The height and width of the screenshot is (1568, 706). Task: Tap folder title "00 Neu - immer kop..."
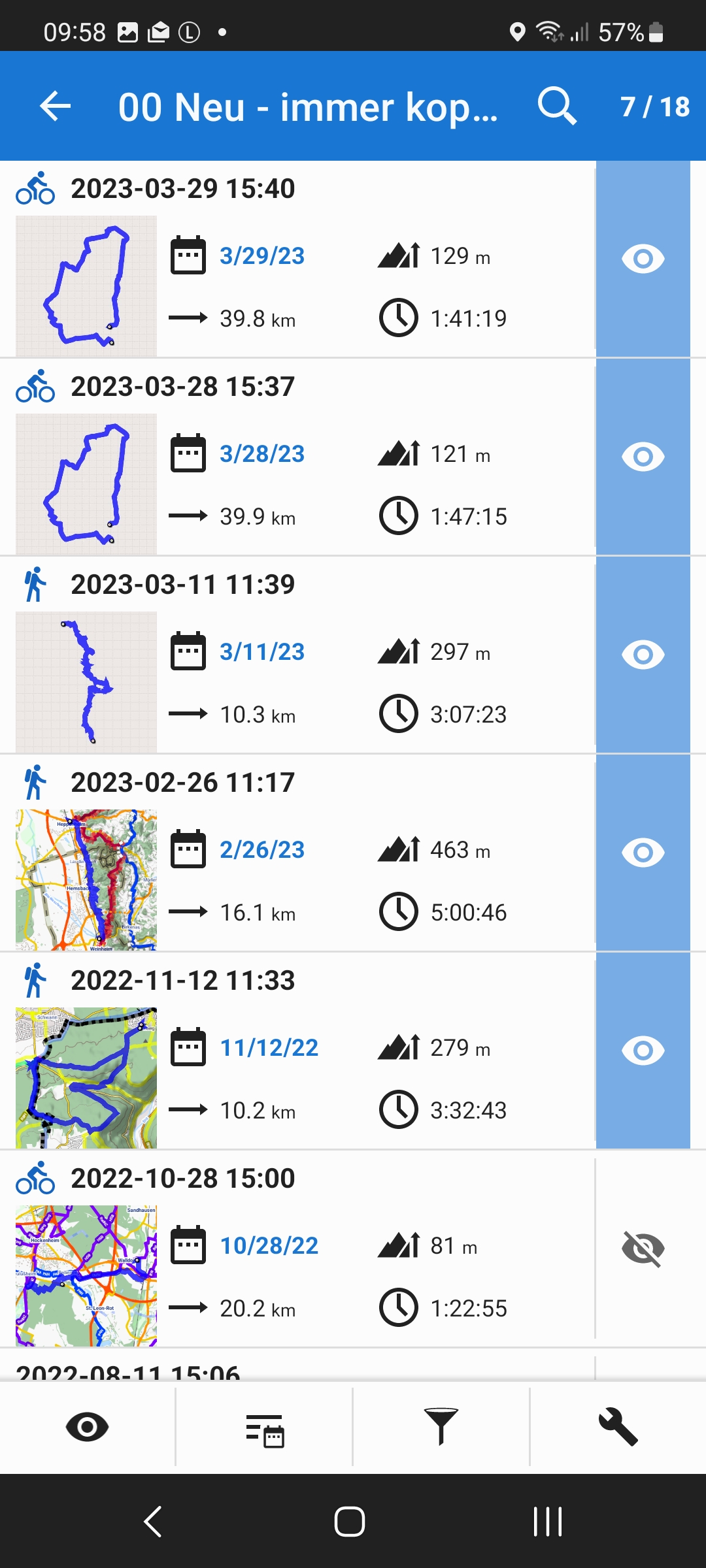tap(307, 106)
